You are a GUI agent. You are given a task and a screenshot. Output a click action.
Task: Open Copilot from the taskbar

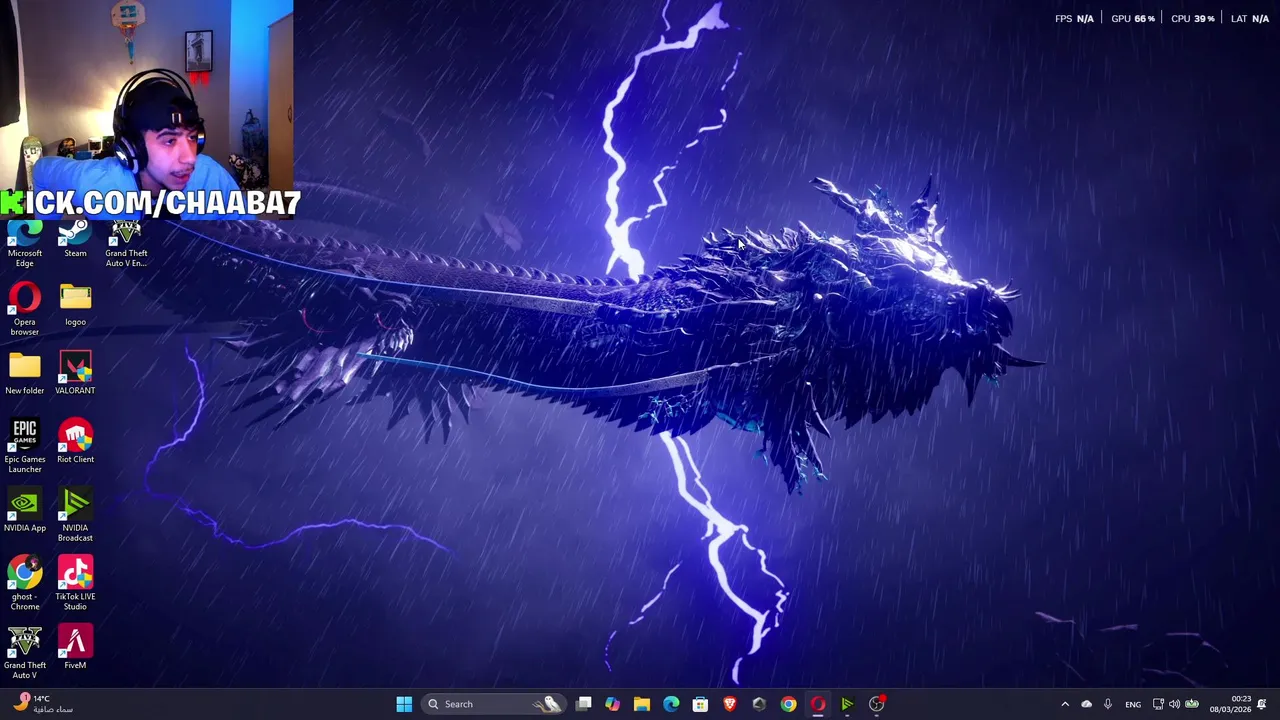613,704
